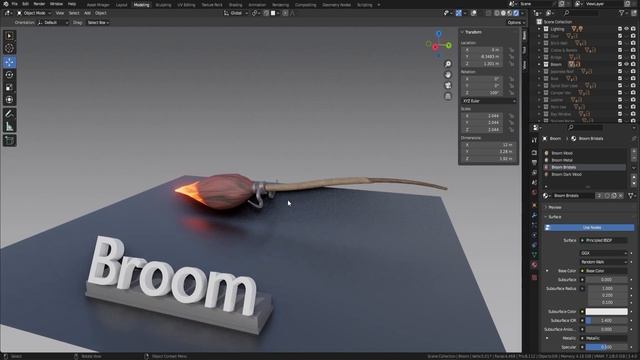This screenshot has width=640, height=360.
Task: Open the Modifier wrench properties tab
Action: coord(534,215)
